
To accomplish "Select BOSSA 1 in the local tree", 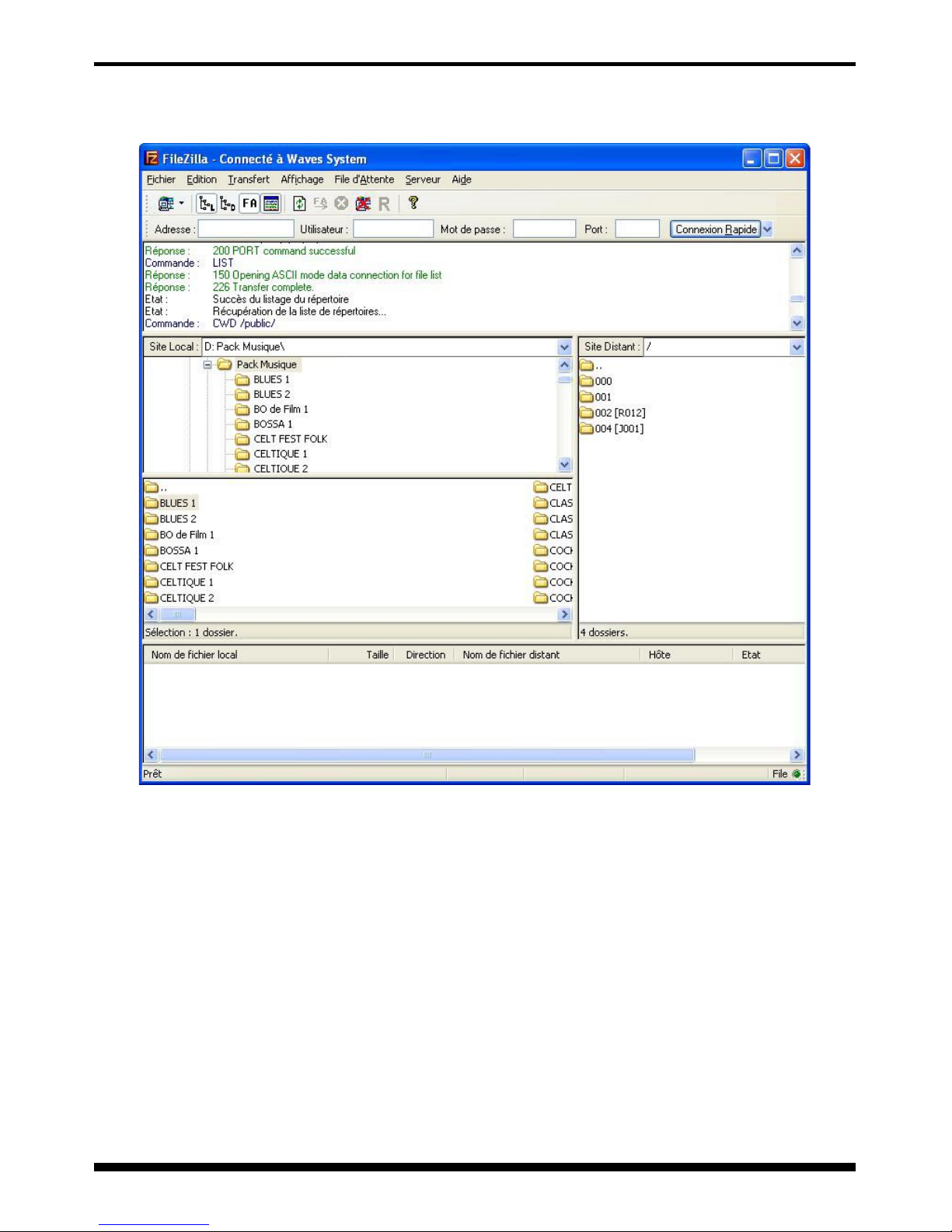I will (x=273, y=424).
